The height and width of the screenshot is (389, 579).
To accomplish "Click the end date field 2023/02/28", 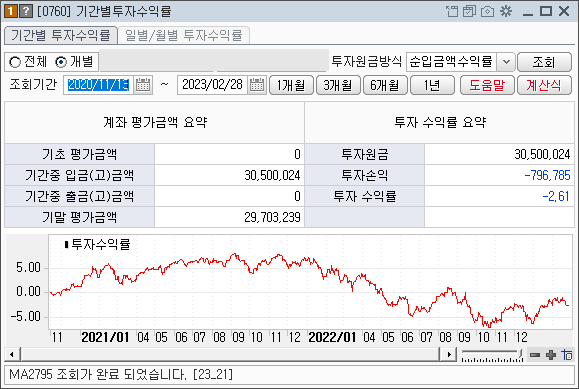I will [x=212, y=85].
